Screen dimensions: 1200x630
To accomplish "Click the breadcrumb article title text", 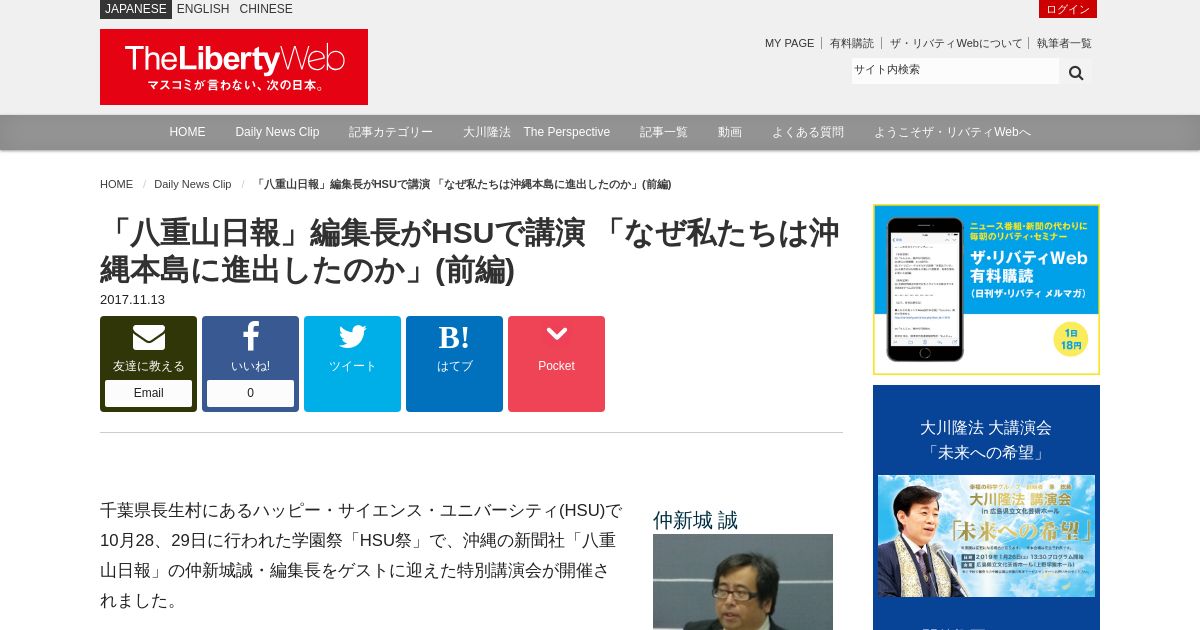I will click(463, 184).
